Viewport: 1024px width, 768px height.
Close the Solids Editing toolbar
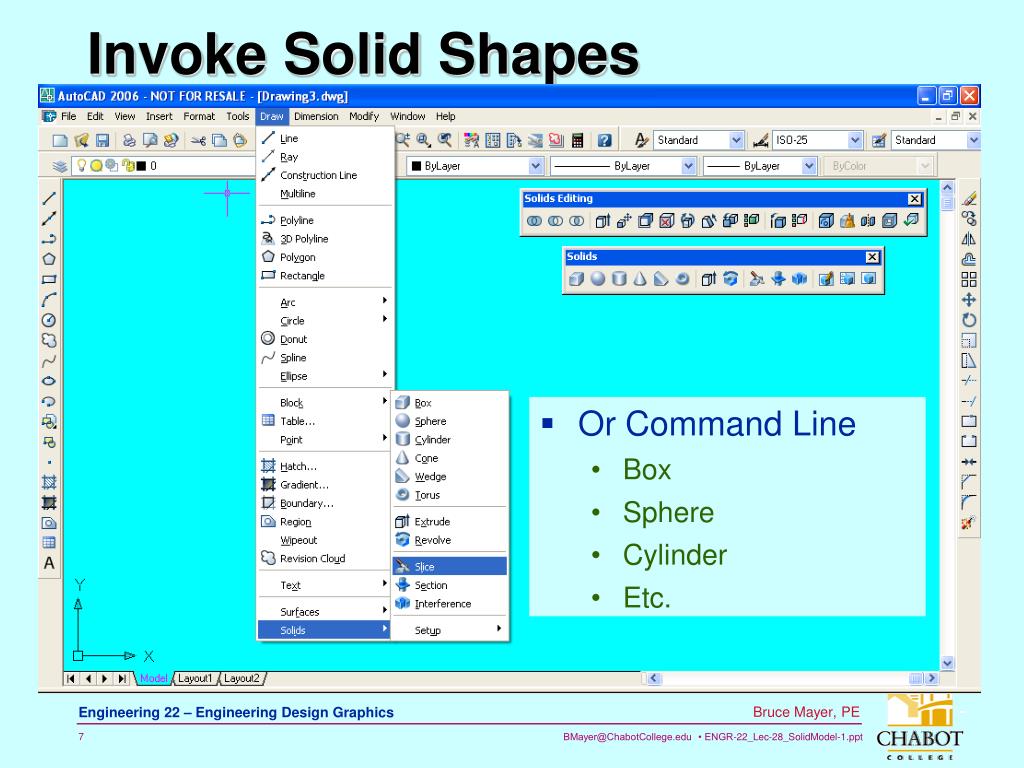[x=915, y=199]
